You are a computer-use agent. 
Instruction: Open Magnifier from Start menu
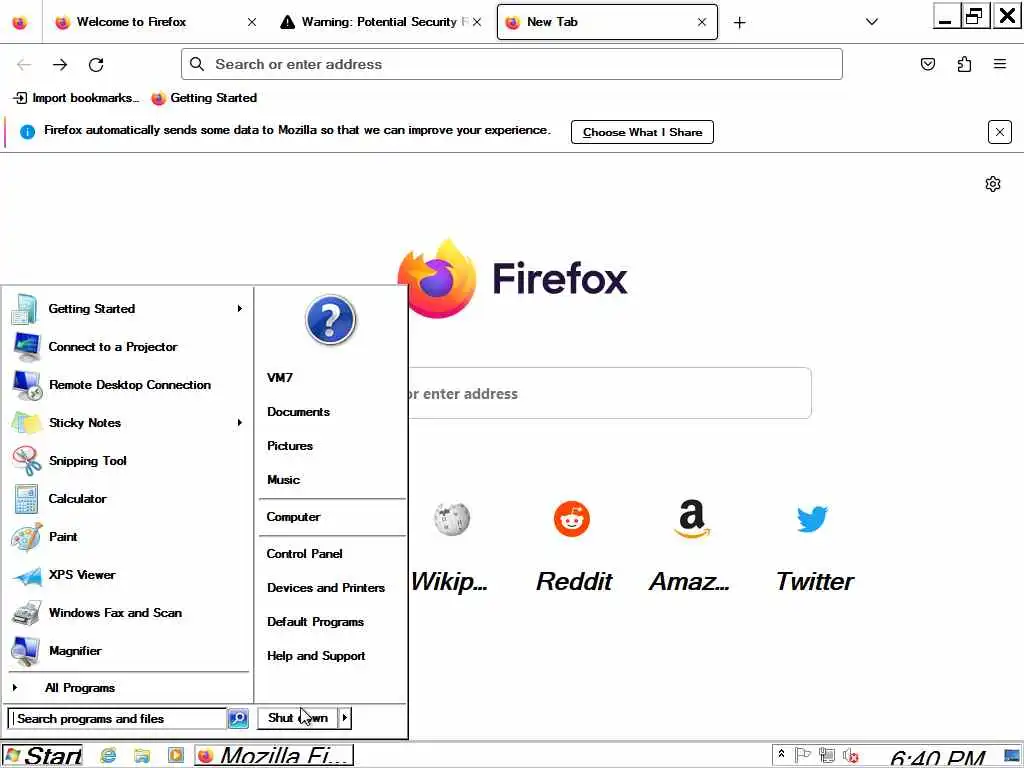pos(128,651)
